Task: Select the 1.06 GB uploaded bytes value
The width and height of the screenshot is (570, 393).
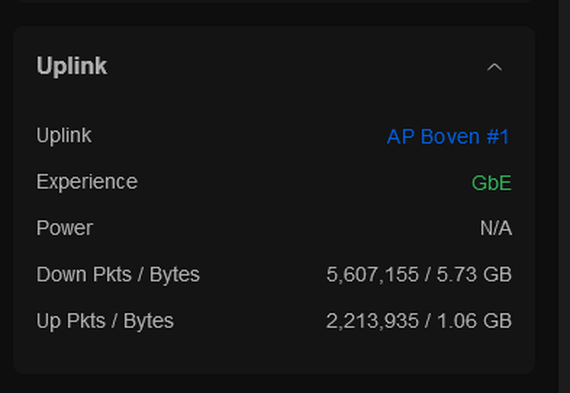Action: click(474, 321)
